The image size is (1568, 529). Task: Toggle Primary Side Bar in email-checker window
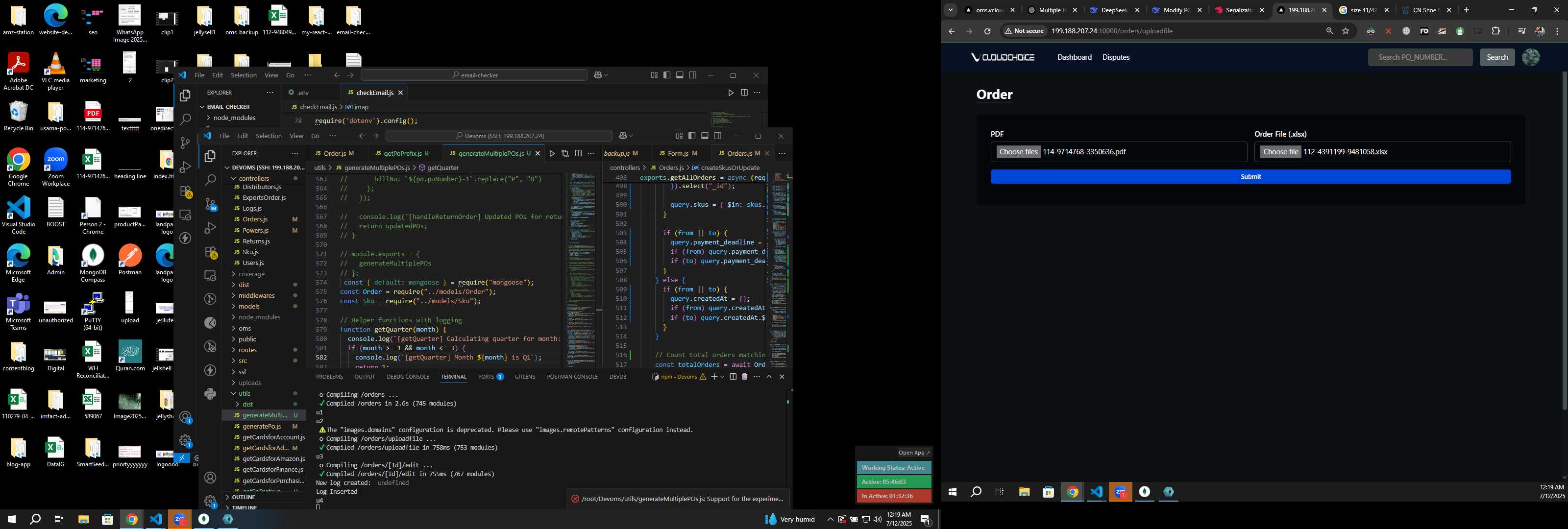[x=666, y=75]
